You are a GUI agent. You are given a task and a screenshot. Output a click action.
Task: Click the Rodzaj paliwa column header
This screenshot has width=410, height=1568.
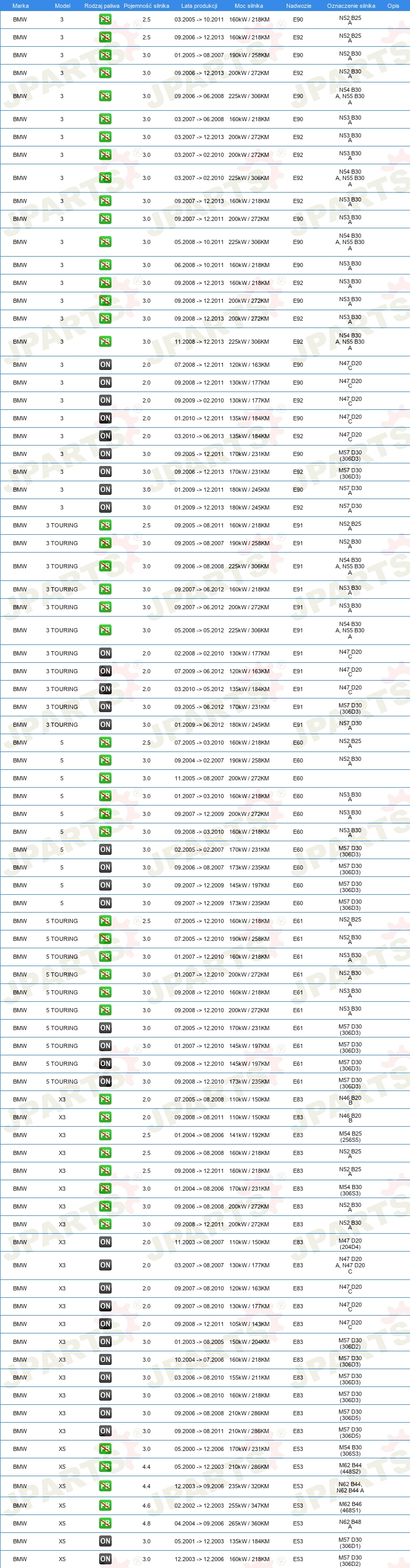click(102, 5)
